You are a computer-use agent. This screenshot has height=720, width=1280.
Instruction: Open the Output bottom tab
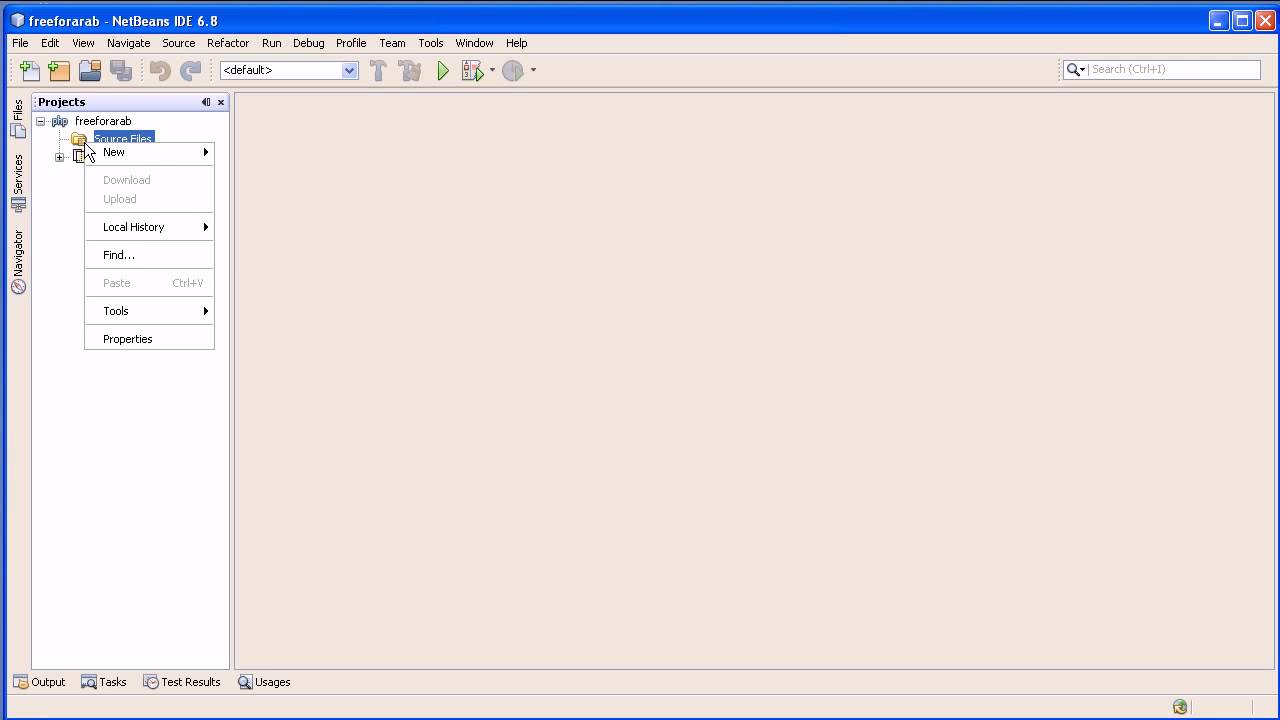click(x=39, y=682)
